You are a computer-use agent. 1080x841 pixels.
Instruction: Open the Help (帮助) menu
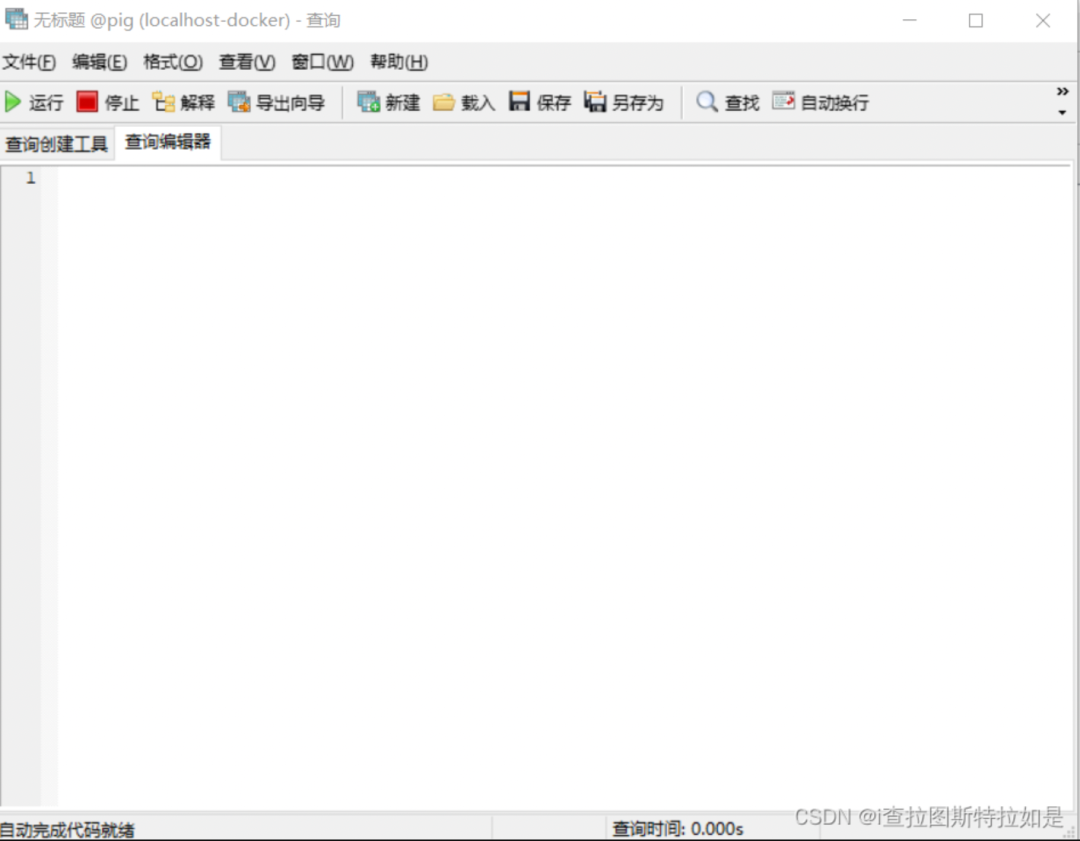click(x=398, y=62)
